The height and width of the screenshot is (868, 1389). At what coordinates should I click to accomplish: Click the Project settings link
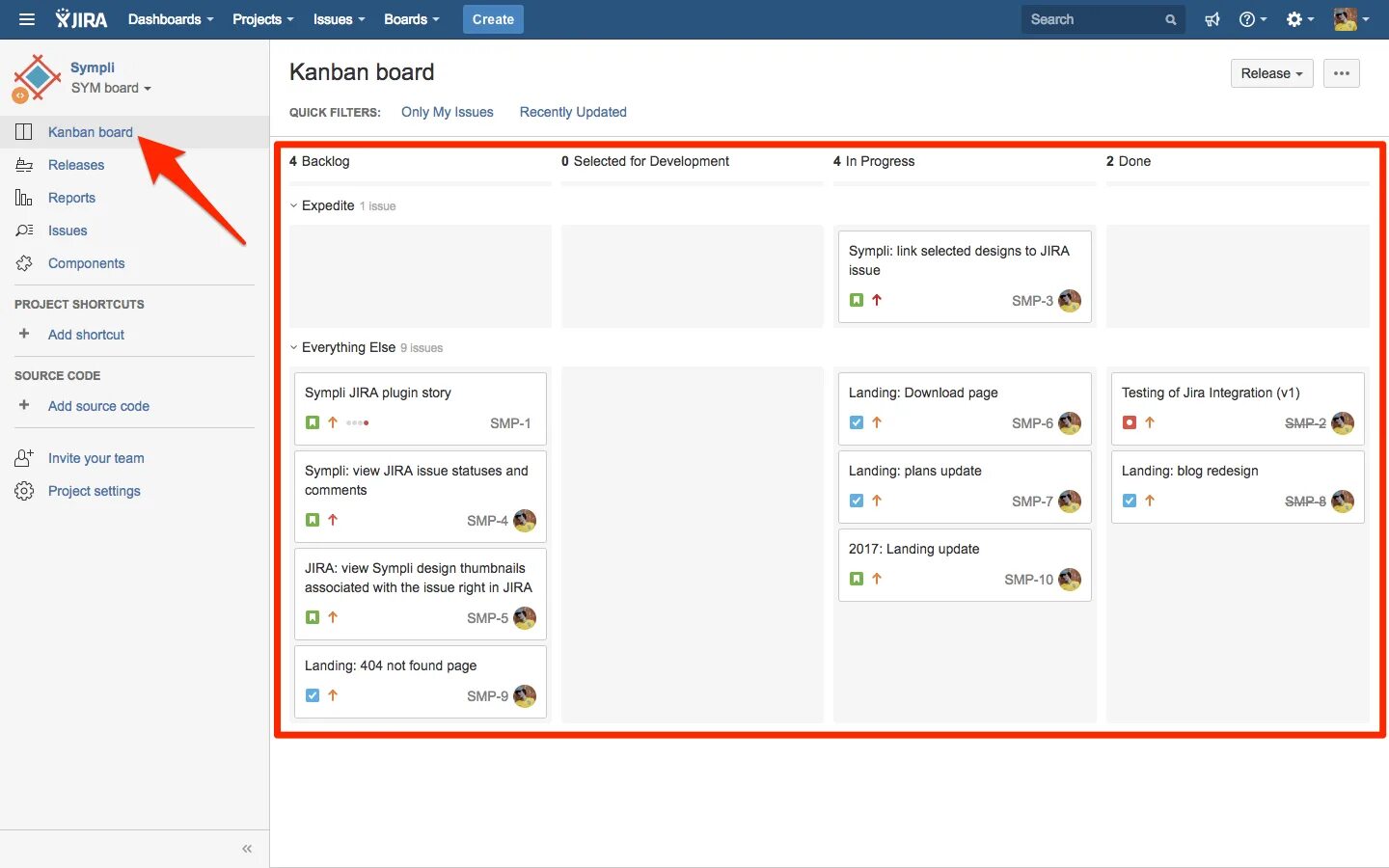pos(95,491)
